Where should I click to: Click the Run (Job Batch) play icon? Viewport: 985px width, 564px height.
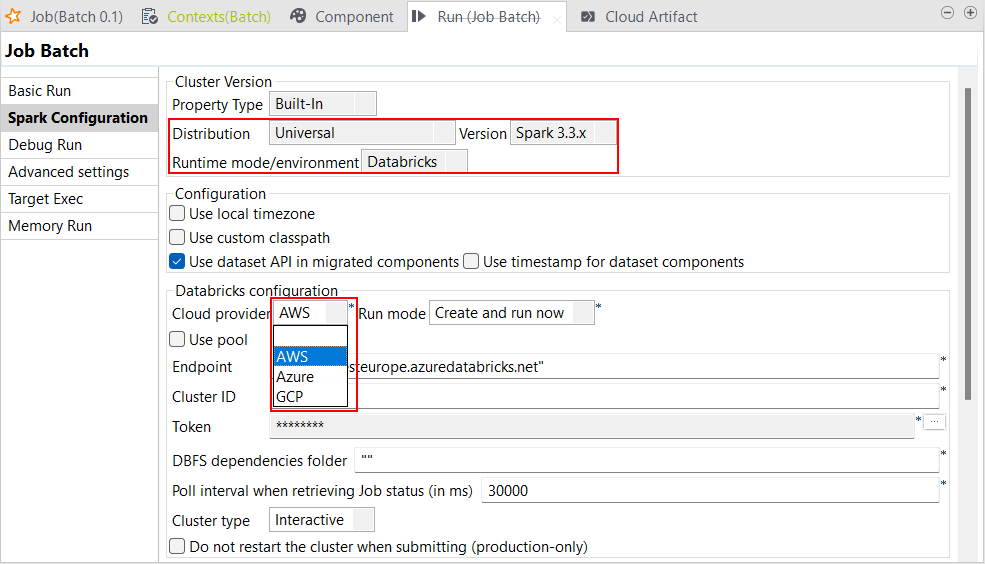(x=420, y=17)
